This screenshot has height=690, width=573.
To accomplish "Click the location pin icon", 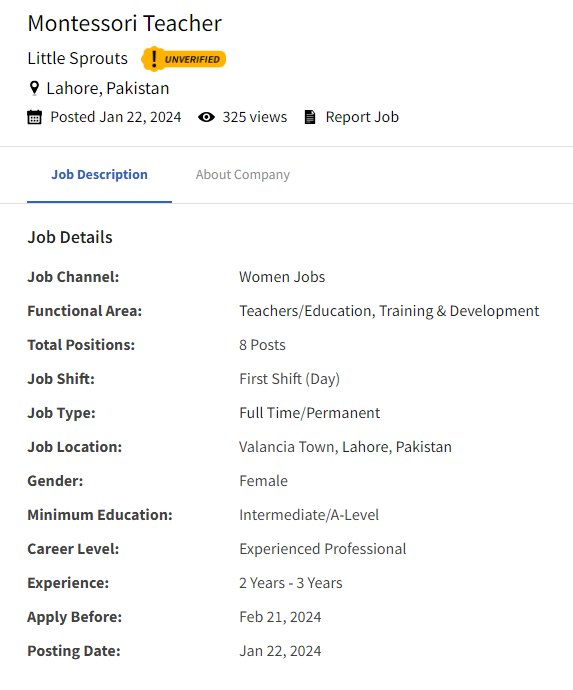I will [34, 88].
